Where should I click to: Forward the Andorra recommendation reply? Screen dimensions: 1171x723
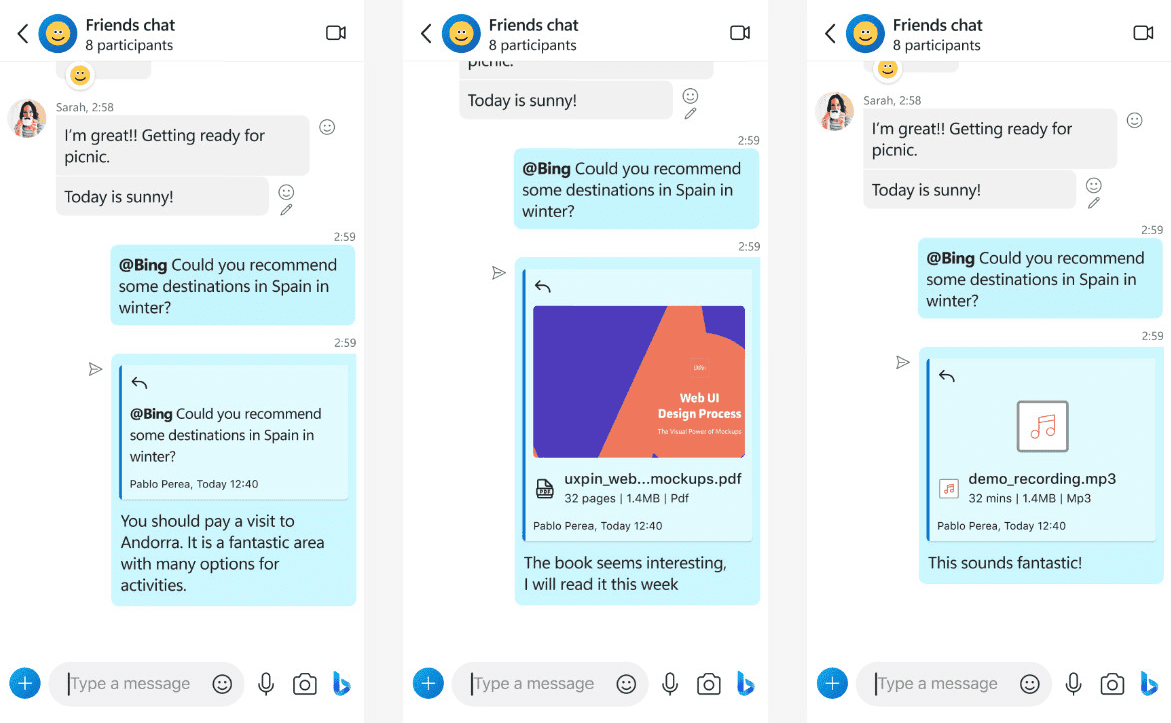(x=95, y=369)
